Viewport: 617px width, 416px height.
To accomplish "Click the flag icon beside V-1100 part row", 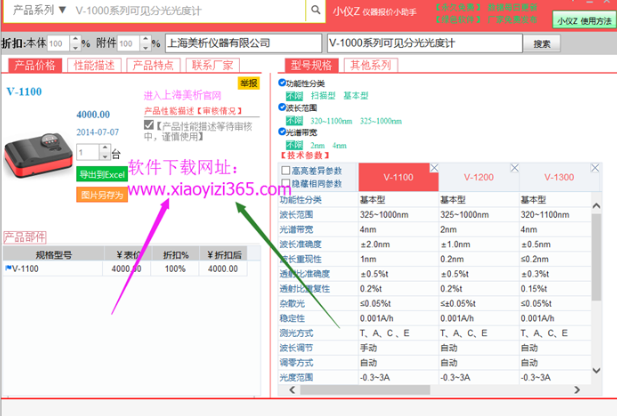I will [8, 268].
